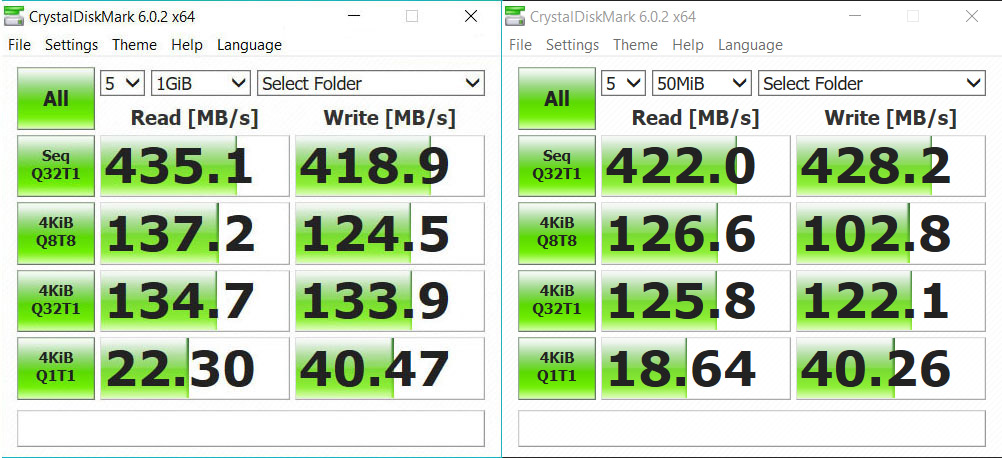
Task: Click the empty comment field in left window
Action: click(251, 429)
